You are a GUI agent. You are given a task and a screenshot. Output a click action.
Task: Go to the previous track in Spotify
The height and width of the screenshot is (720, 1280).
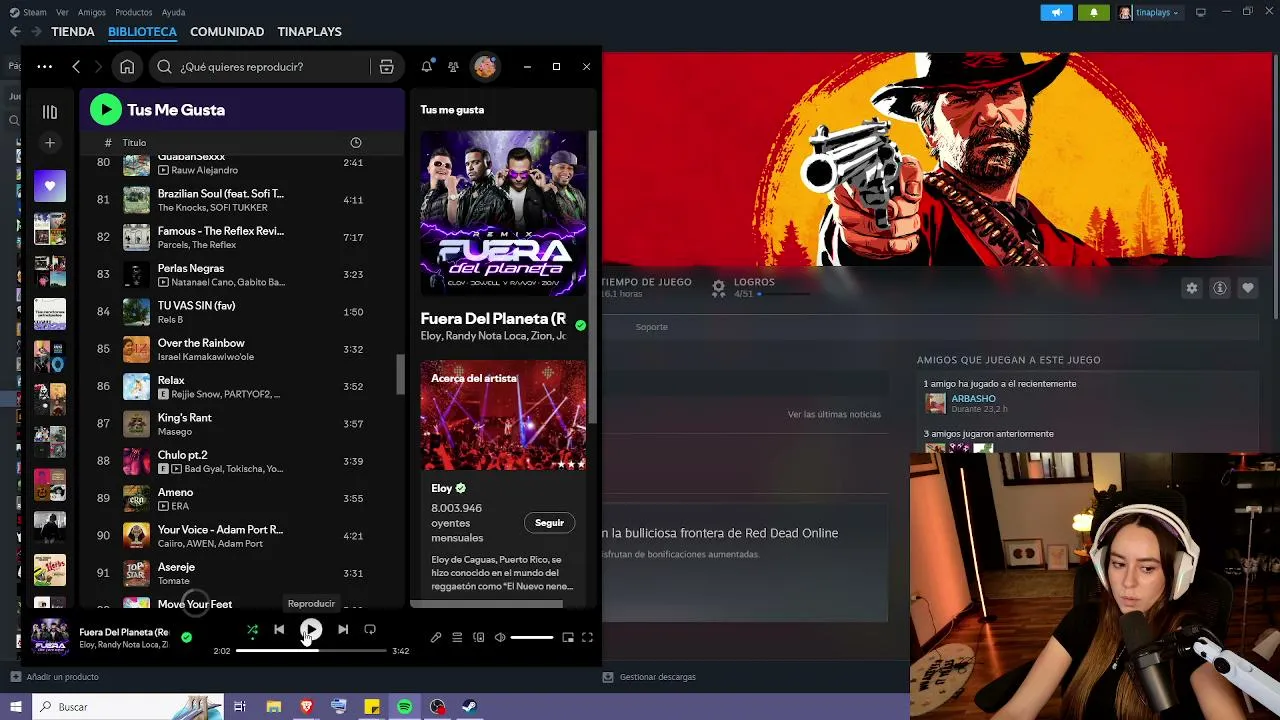279,629
